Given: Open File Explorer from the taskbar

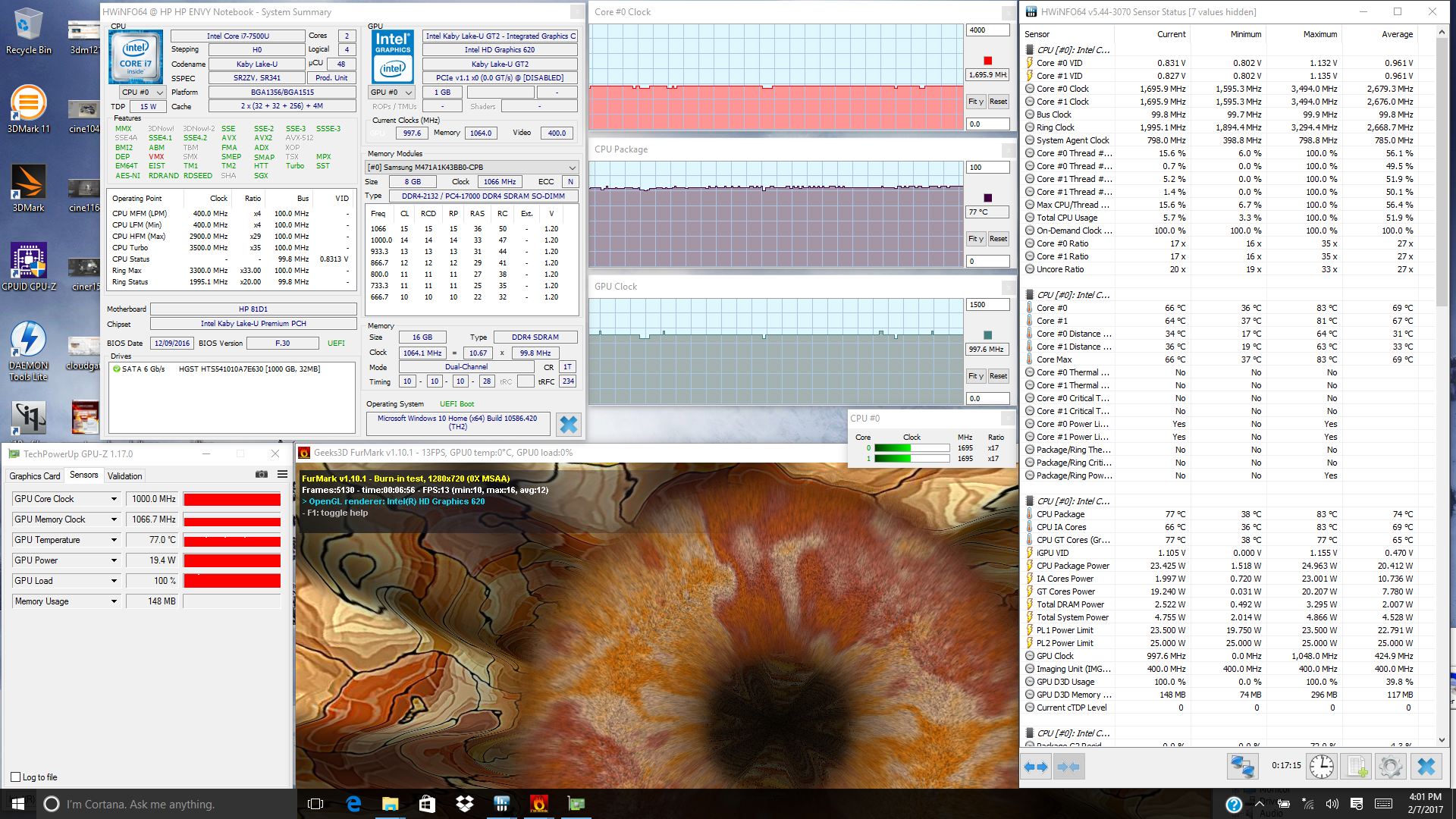Looking at the screenshot, I should (x=390, y=804).
